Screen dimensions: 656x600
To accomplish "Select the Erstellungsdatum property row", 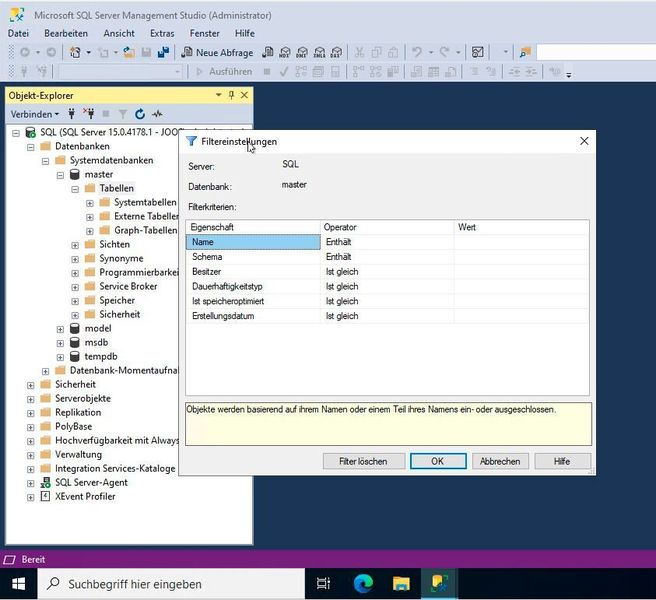I will (253, 316).
